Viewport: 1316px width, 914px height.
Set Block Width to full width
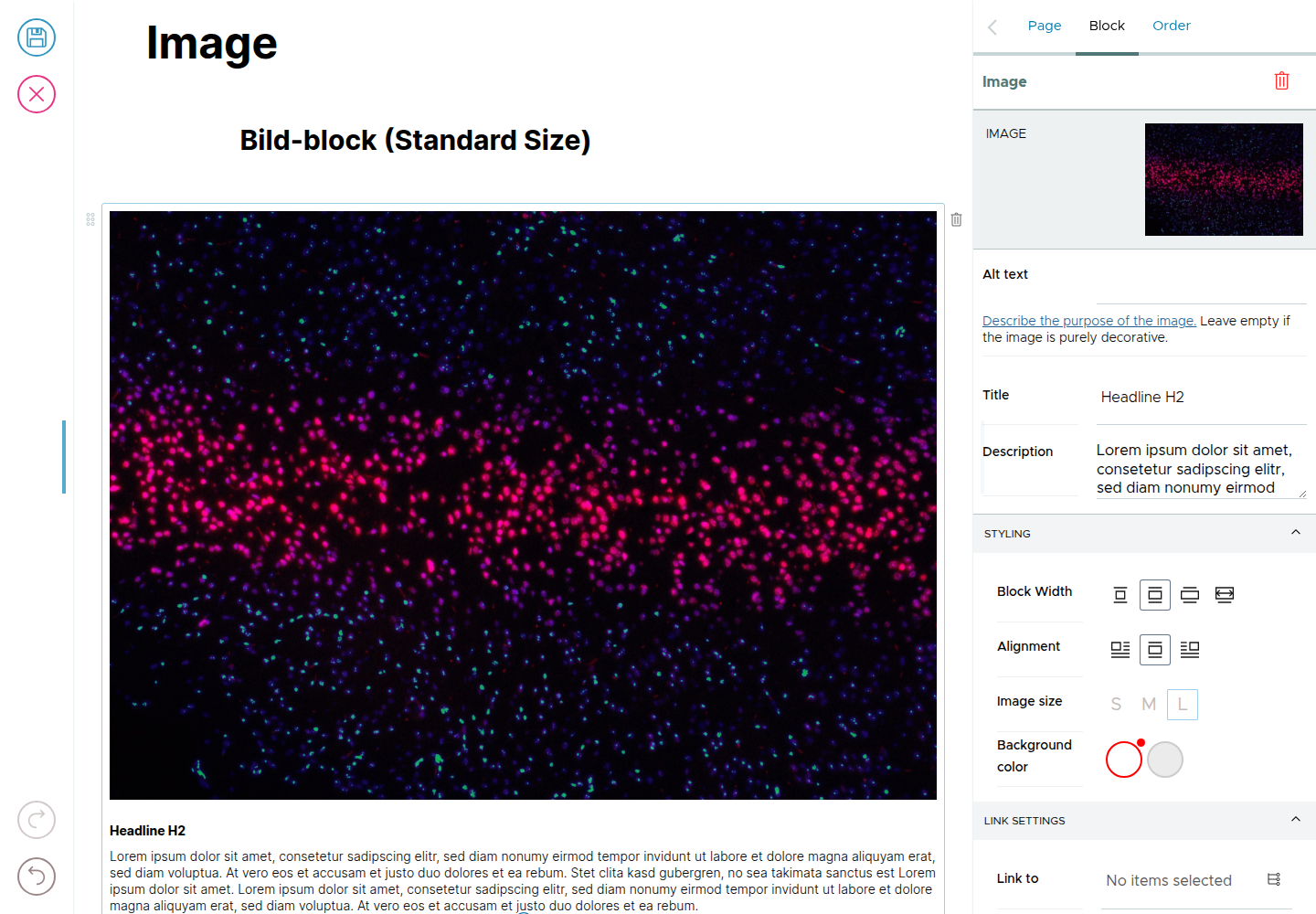(x=1225, y=595)
